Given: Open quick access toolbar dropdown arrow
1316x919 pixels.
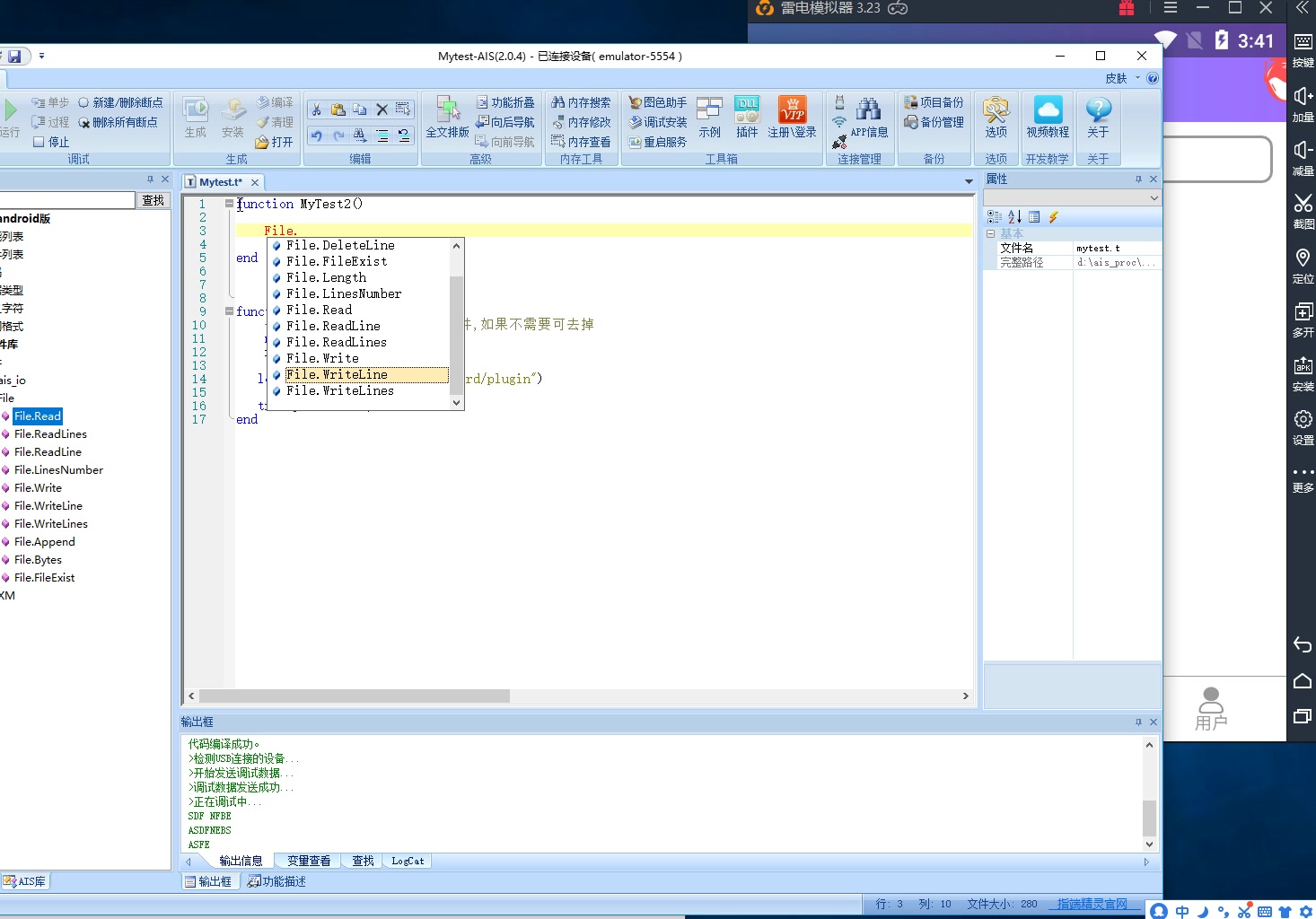Looking at the screenshot, I should [41, 56].
